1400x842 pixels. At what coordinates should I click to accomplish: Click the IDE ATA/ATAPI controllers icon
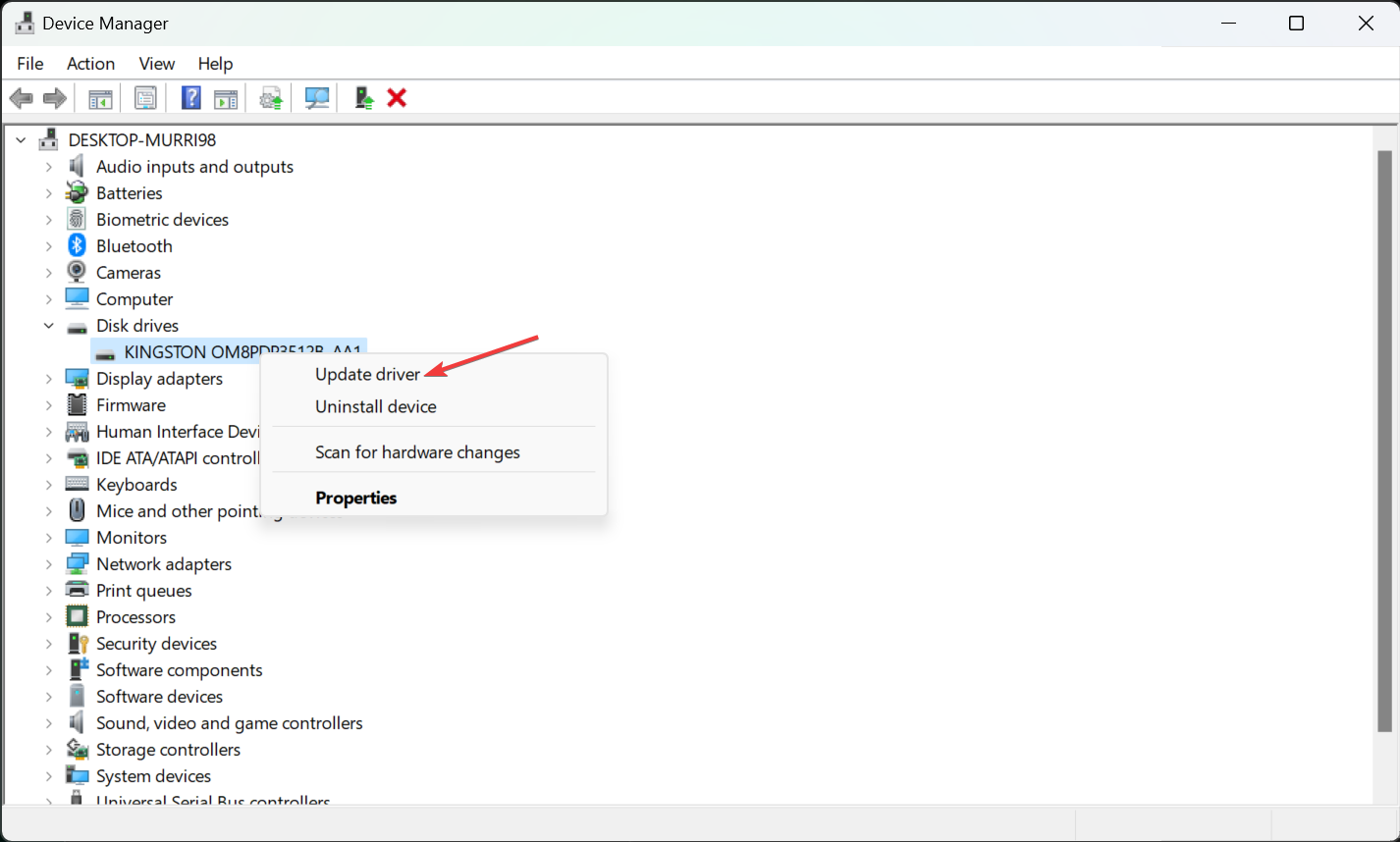click(x=77, y=457)
